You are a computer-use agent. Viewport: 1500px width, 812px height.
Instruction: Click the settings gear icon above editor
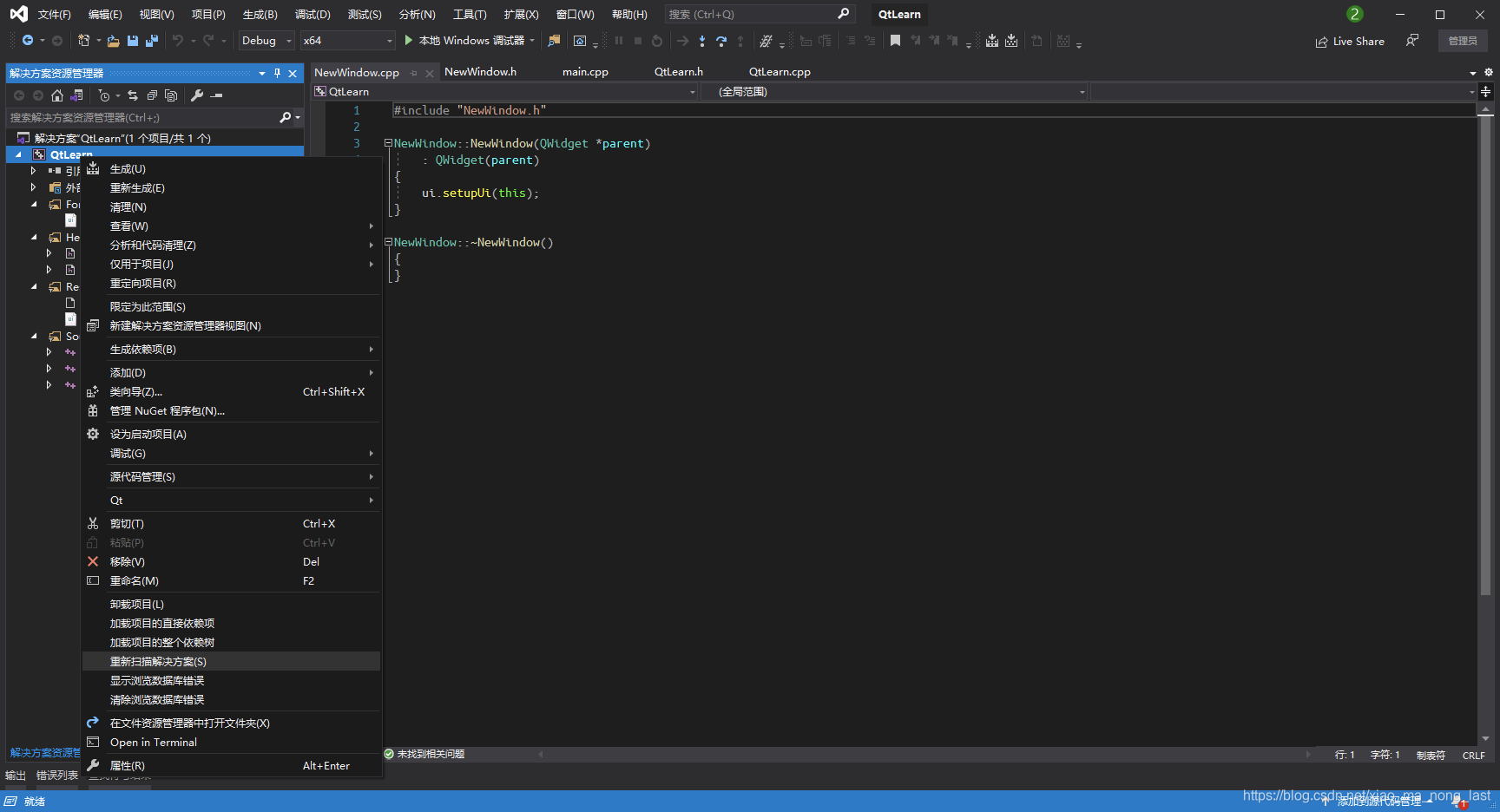tap(1489, 73)
